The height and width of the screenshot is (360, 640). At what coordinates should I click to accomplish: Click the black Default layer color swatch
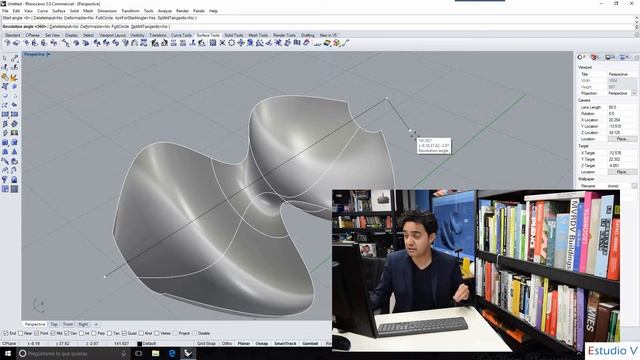point(140,344)
